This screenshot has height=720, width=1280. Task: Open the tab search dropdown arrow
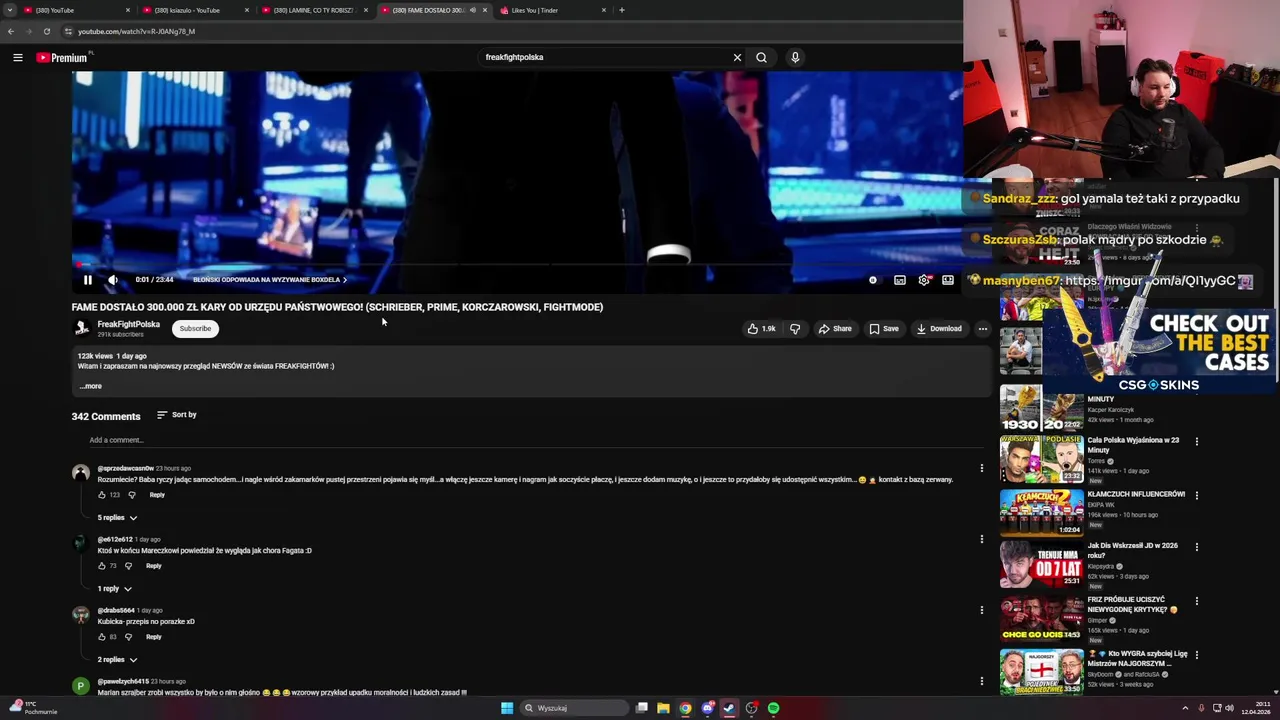coord(10,10)
